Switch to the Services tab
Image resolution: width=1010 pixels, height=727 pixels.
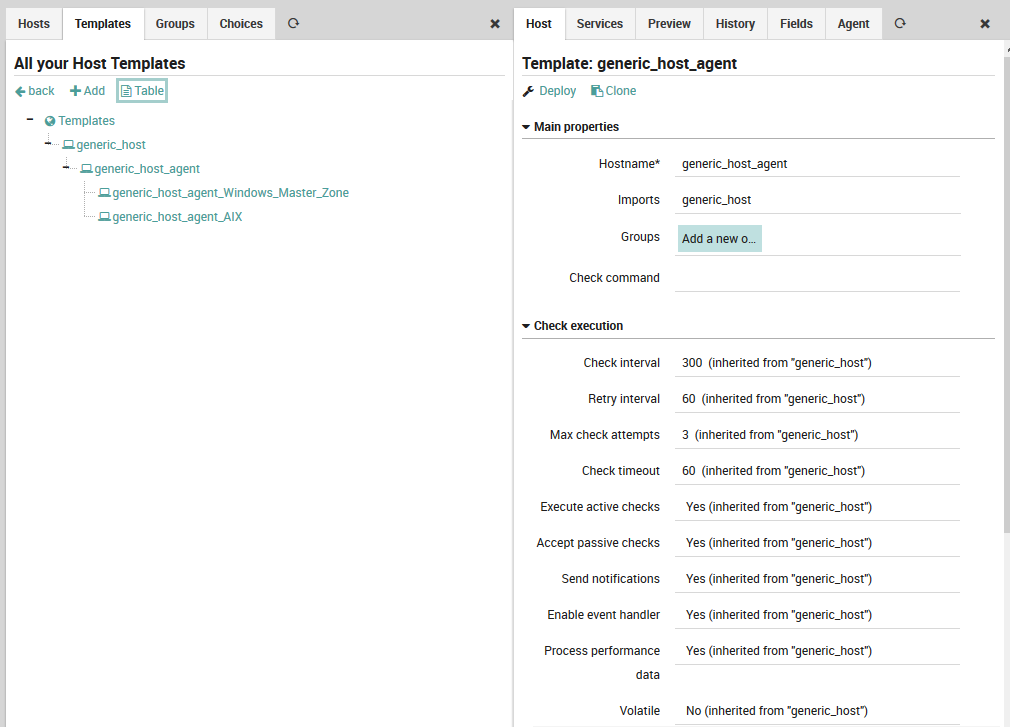[x=599, y=23]
